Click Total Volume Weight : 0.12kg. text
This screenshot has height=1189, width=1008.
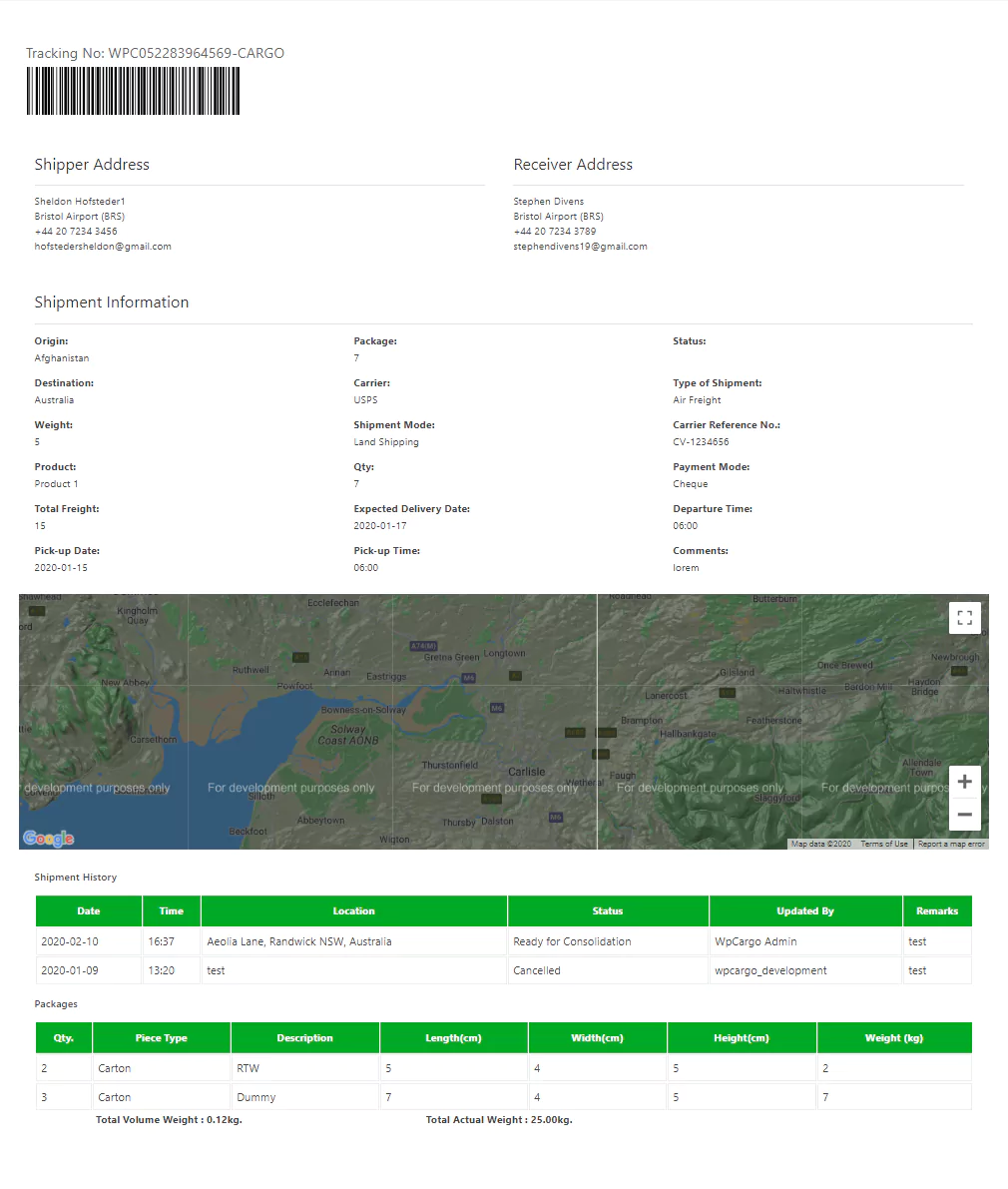point(169,1120)
